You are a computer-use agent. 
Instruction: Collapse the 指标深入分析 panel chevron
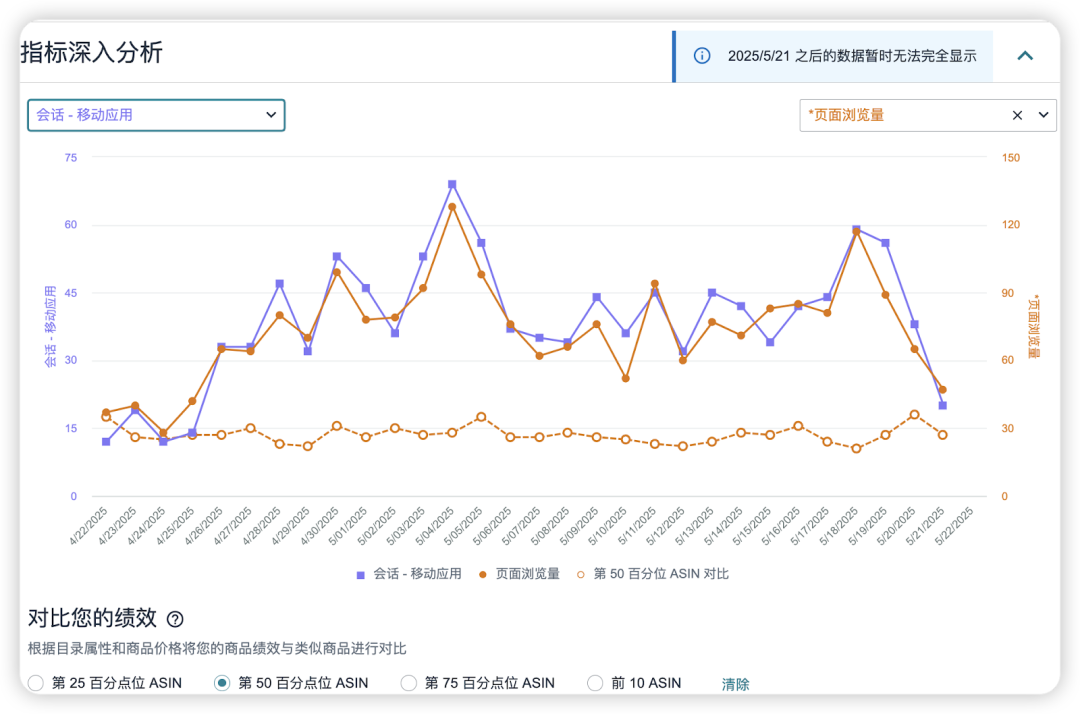[x=1025, y=56]
